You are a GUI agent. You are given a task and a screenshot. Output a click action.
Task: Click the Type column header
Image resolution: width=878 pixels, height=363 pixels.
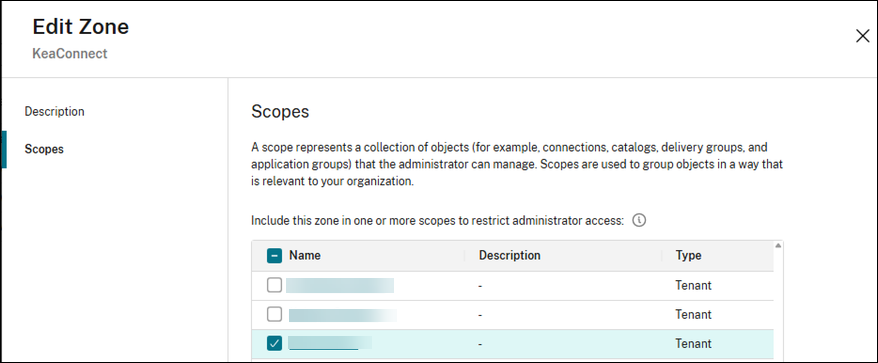point(688,255)
